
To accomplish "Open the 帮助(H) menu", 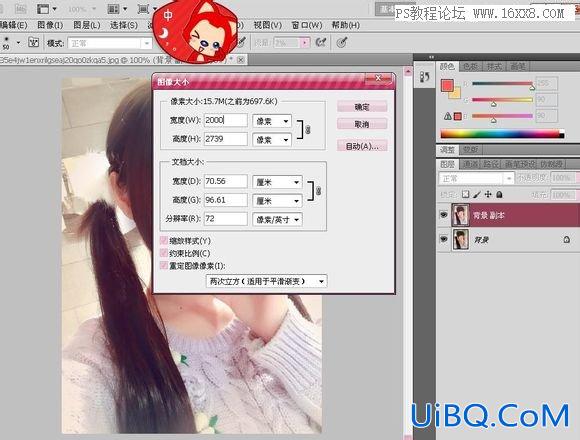I will [x=345, y=25].
